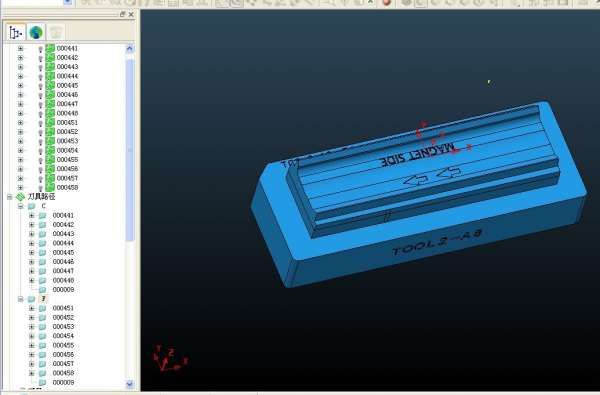Viewport: 600px width, 395px height.
Task: Expand the green entry 000441 with its plus box
Action: (x=20, y=49)
